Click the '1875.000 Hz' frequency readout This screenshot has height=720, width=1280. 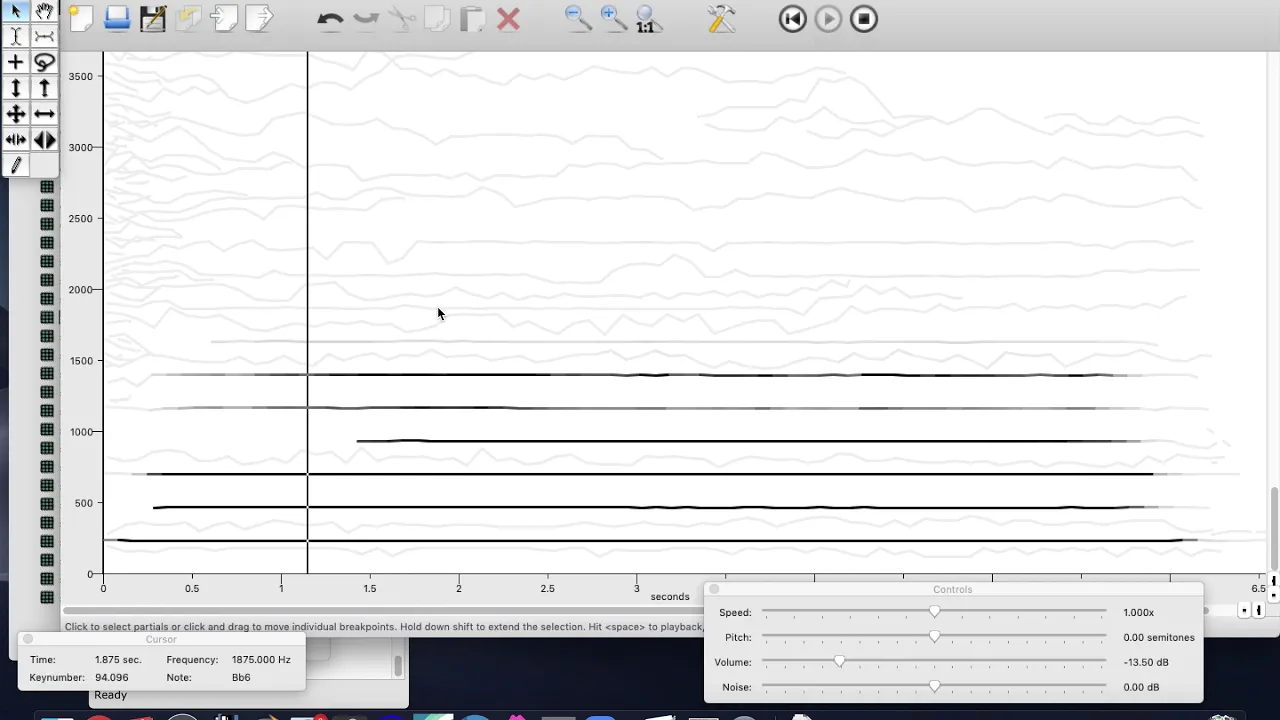click(x=261, y=660)
